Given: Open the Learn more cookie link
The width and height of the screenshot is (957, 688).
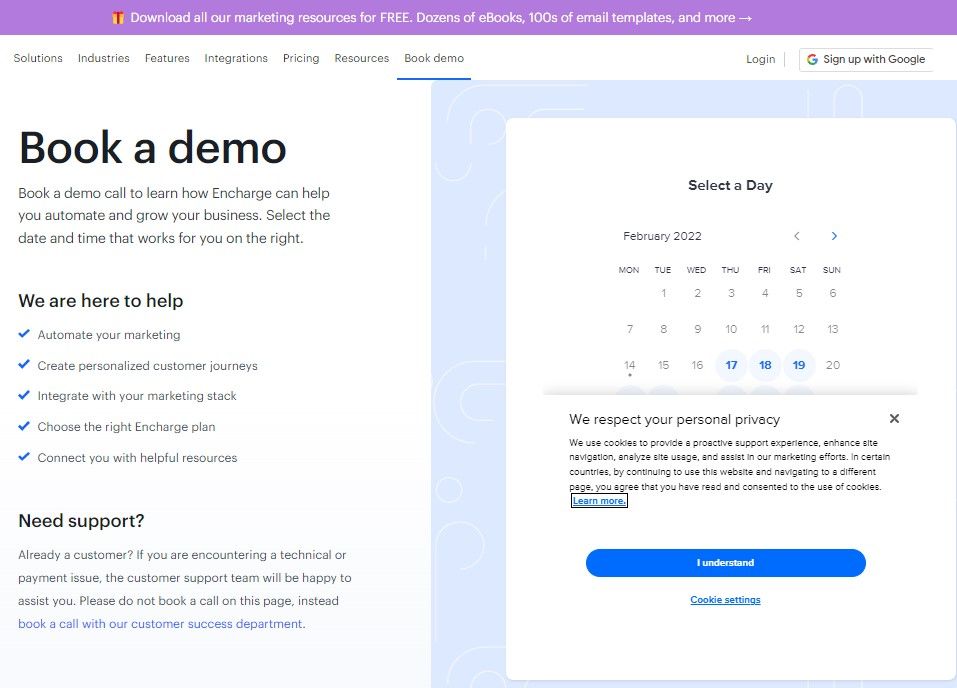Looking at the screenshot, I should [599, 501].
